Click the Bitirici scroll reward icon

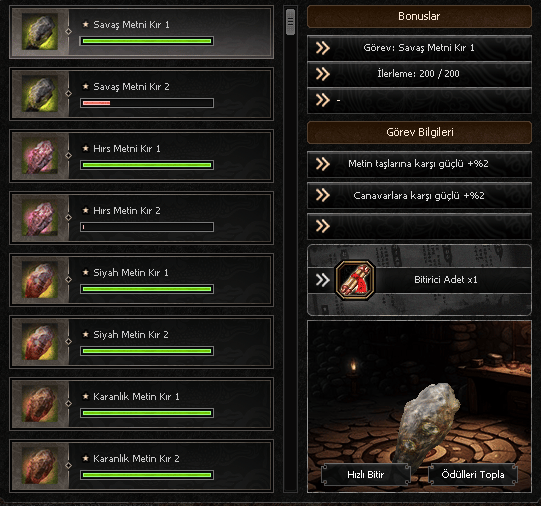click(x=355, y=280)
